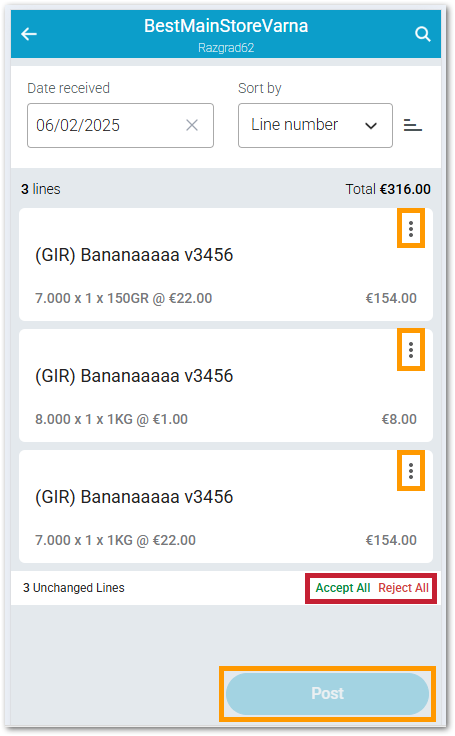This screenshot has height=736, width=455.
Task: Click the Razgrad62 subtitle in header
Action: point(226,48)
